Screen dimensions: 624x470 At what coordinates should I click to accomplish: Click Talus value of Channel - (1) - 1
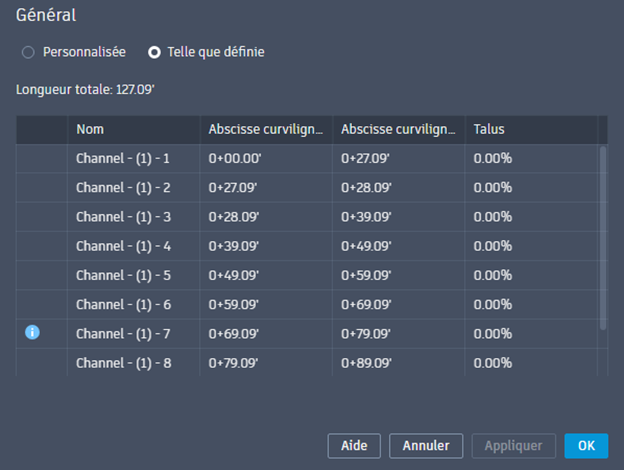(x=493, y=158)
